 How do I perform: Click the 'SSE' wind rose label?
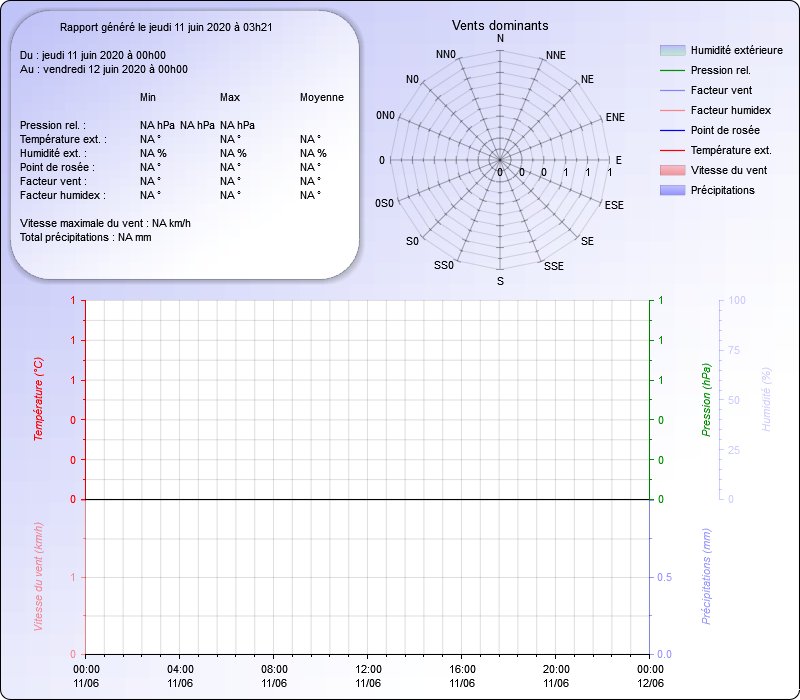(x=554, y=266)
